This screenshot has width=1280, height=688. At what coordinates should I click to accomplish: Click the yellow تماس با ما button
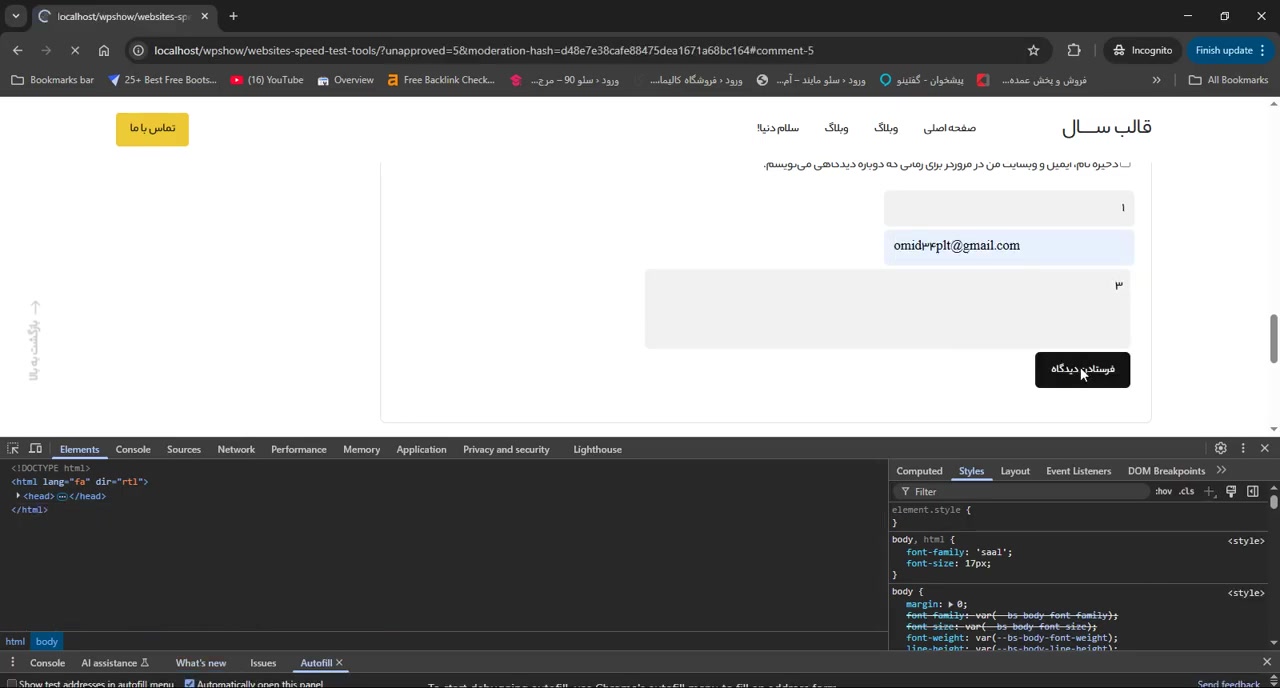pos(152,128)
